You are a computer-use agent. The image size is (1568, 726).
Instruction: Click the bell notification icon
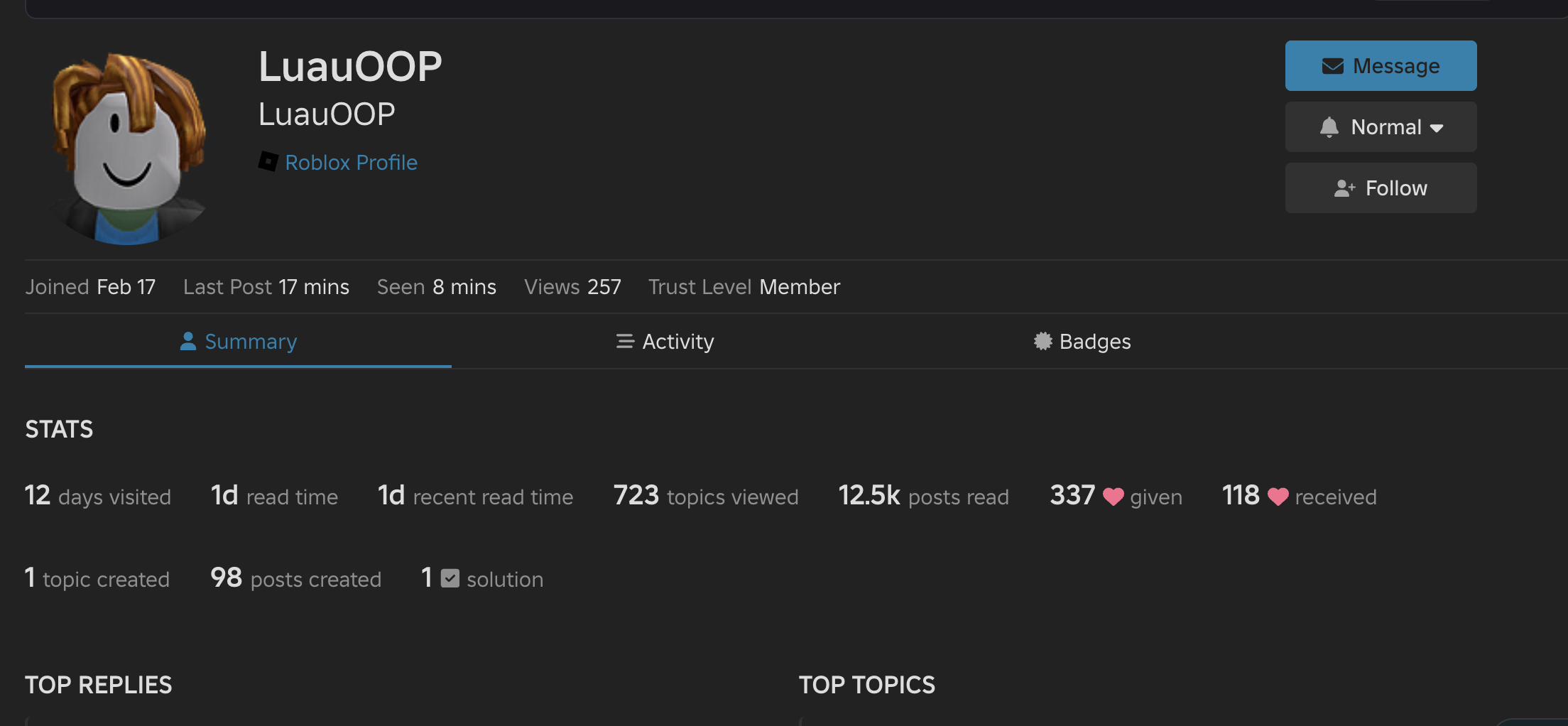click(x=1329, y=127)
